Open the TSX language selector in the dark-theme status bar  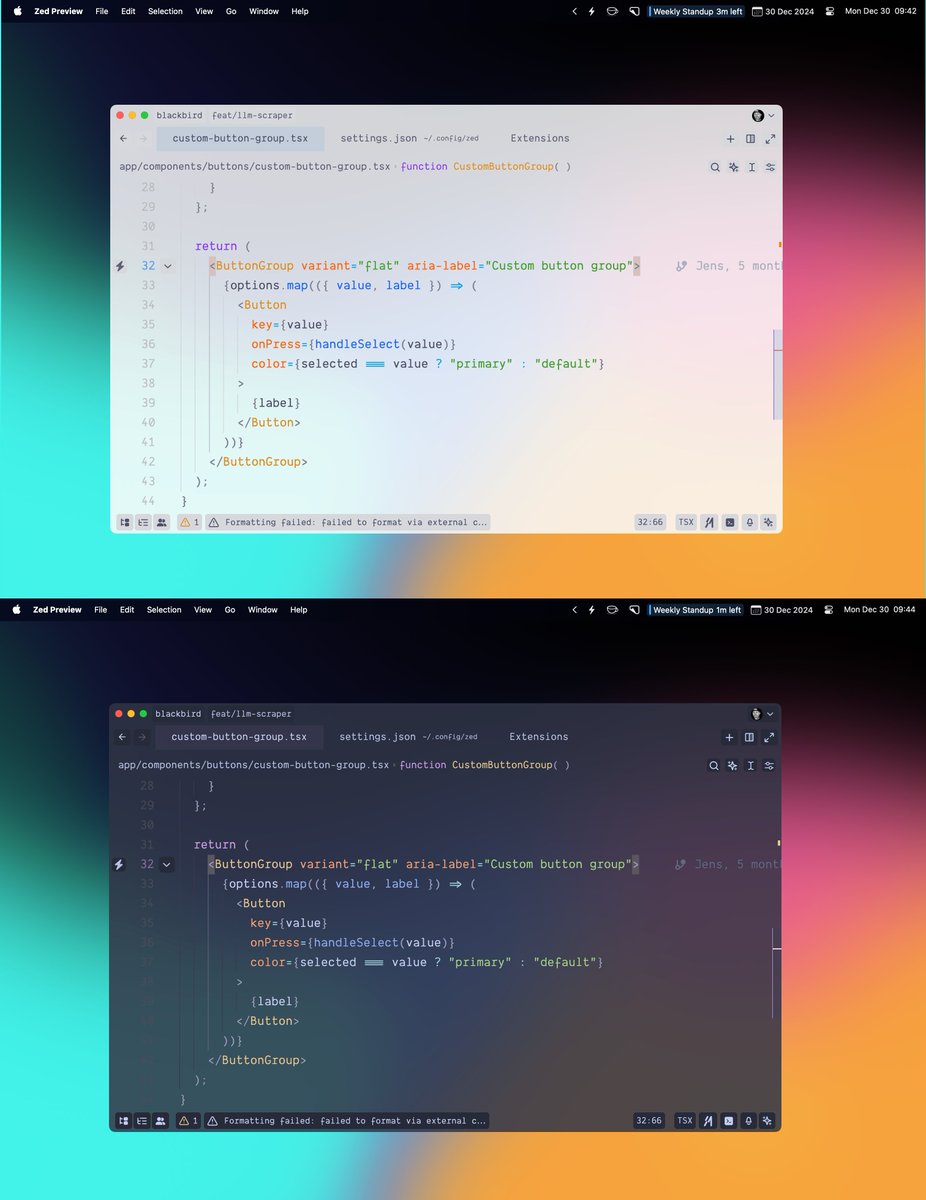tap(685, 1121)
